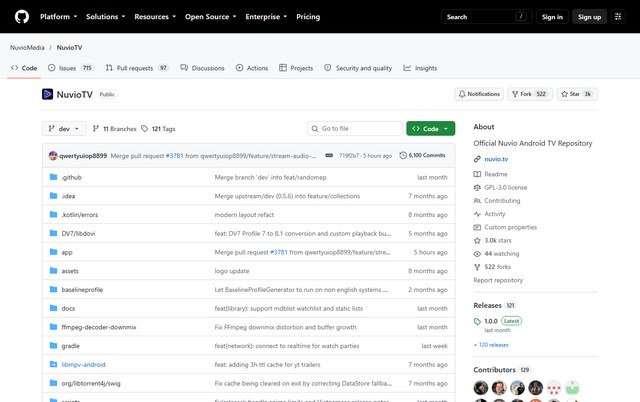Expand the Solutions menu

[105, 17]
